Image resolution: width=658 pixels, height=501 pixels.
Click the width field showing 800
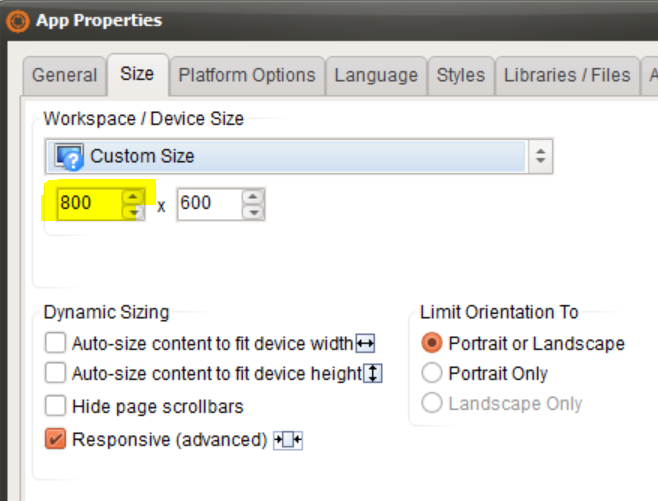pos(90,204)
